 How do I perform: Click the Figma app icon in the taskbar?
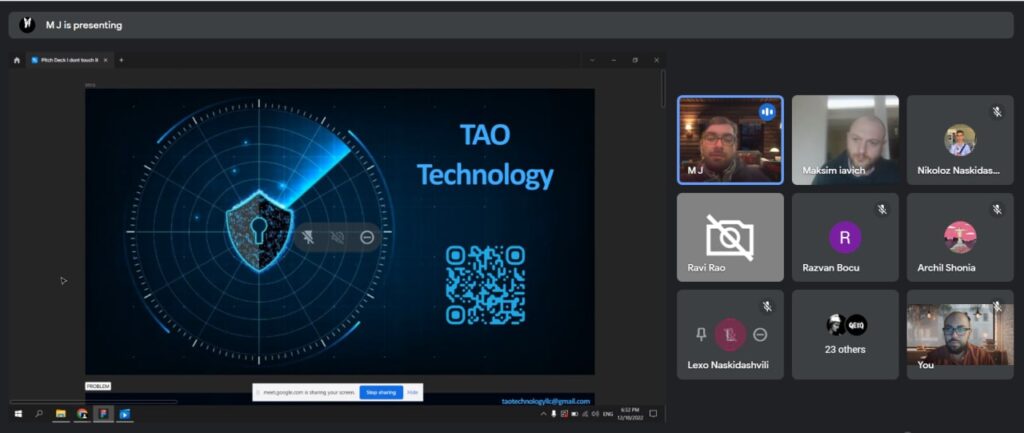[103, 413]
